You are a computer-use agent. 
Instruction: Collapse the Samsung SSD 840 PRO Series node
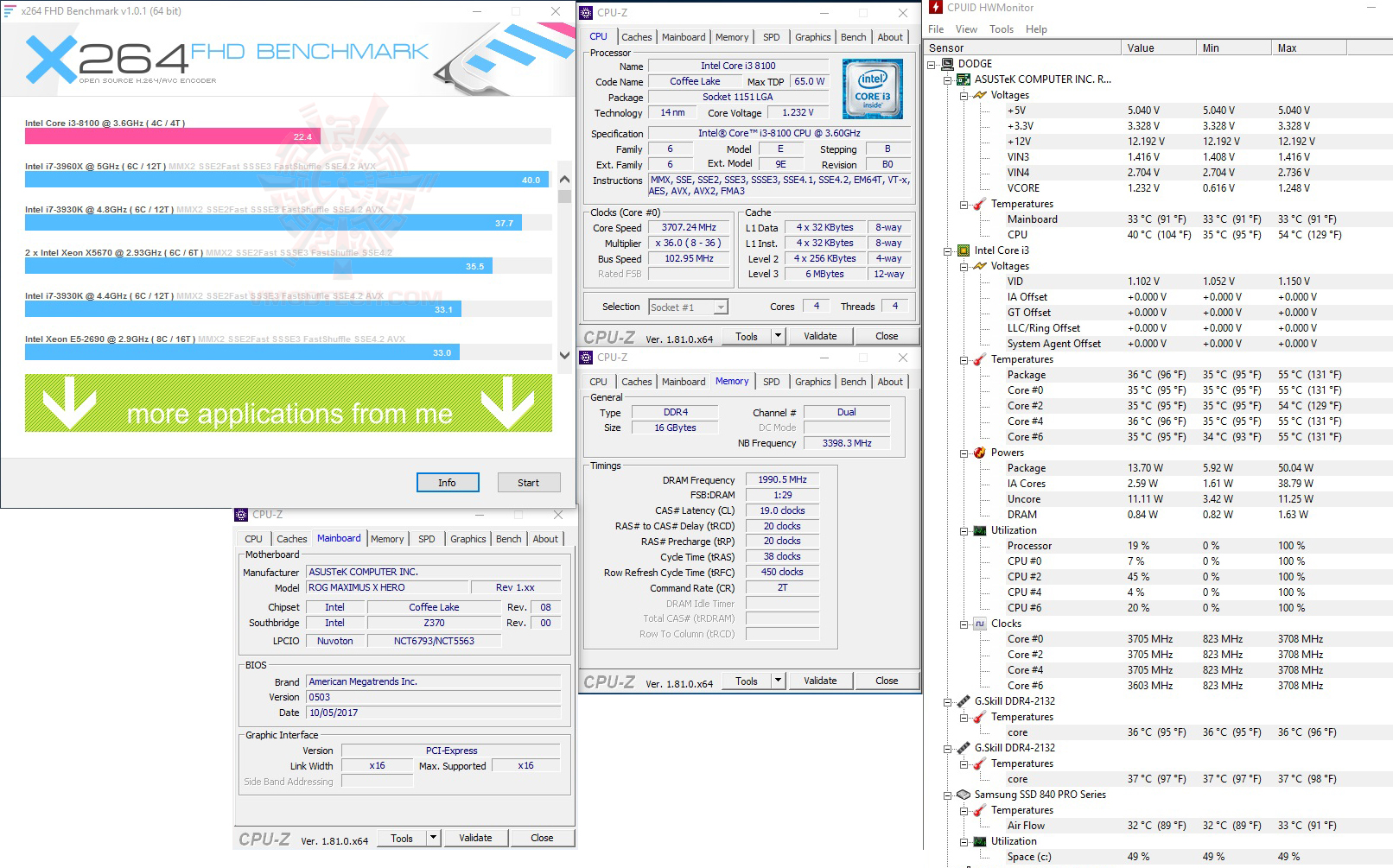tap(948, 795)
